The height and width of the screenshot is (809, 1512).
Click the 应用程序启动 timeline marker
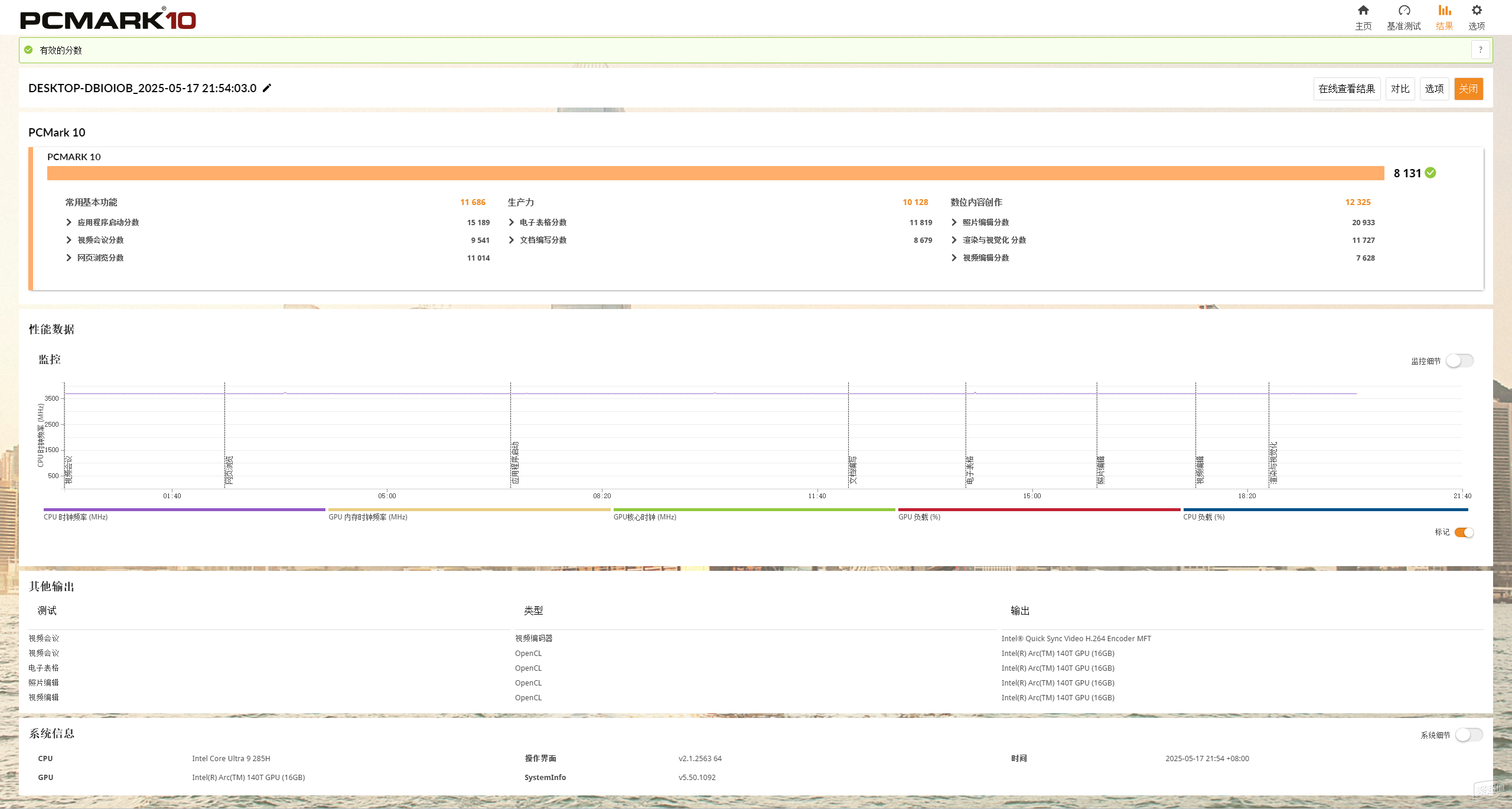(515, 463)
